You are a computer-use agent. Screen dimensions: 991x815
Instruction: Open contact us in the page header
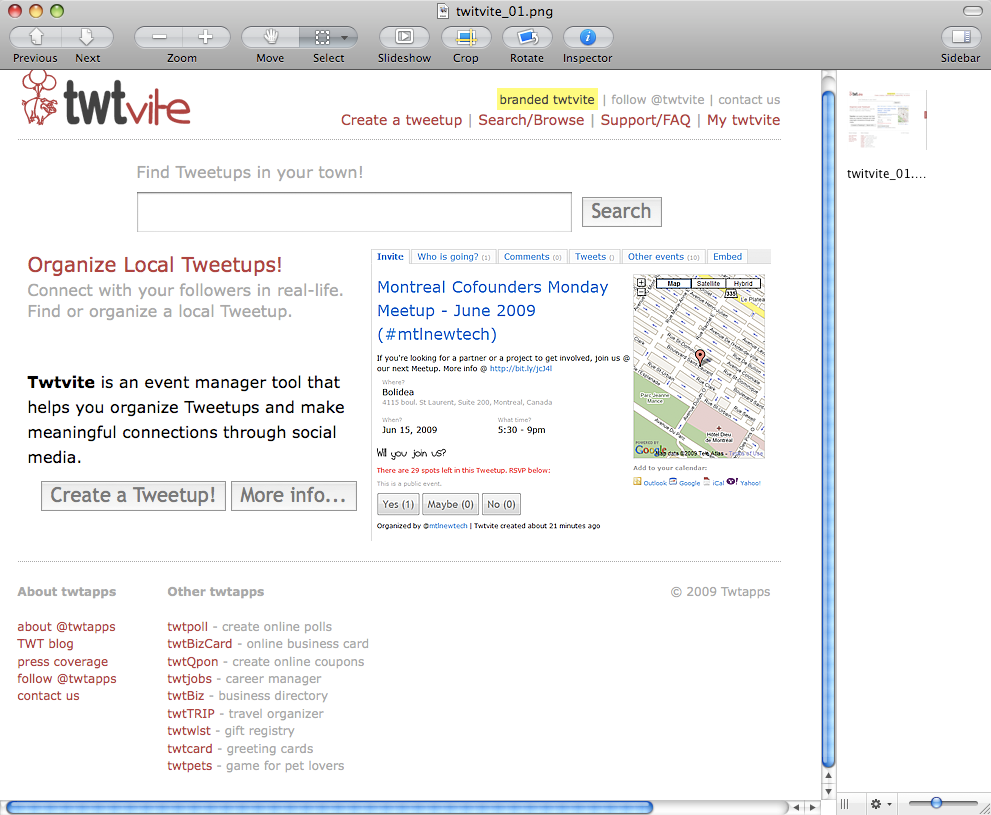pos(749,99)
